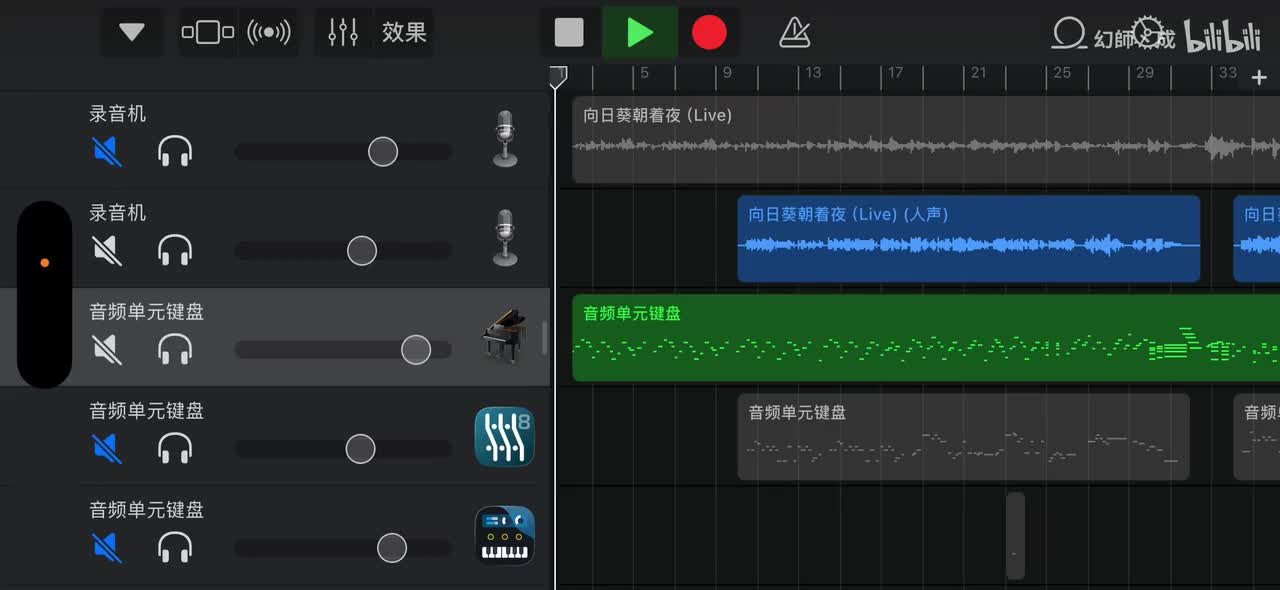Mute the second 录音机 track

tap(107, 250)
